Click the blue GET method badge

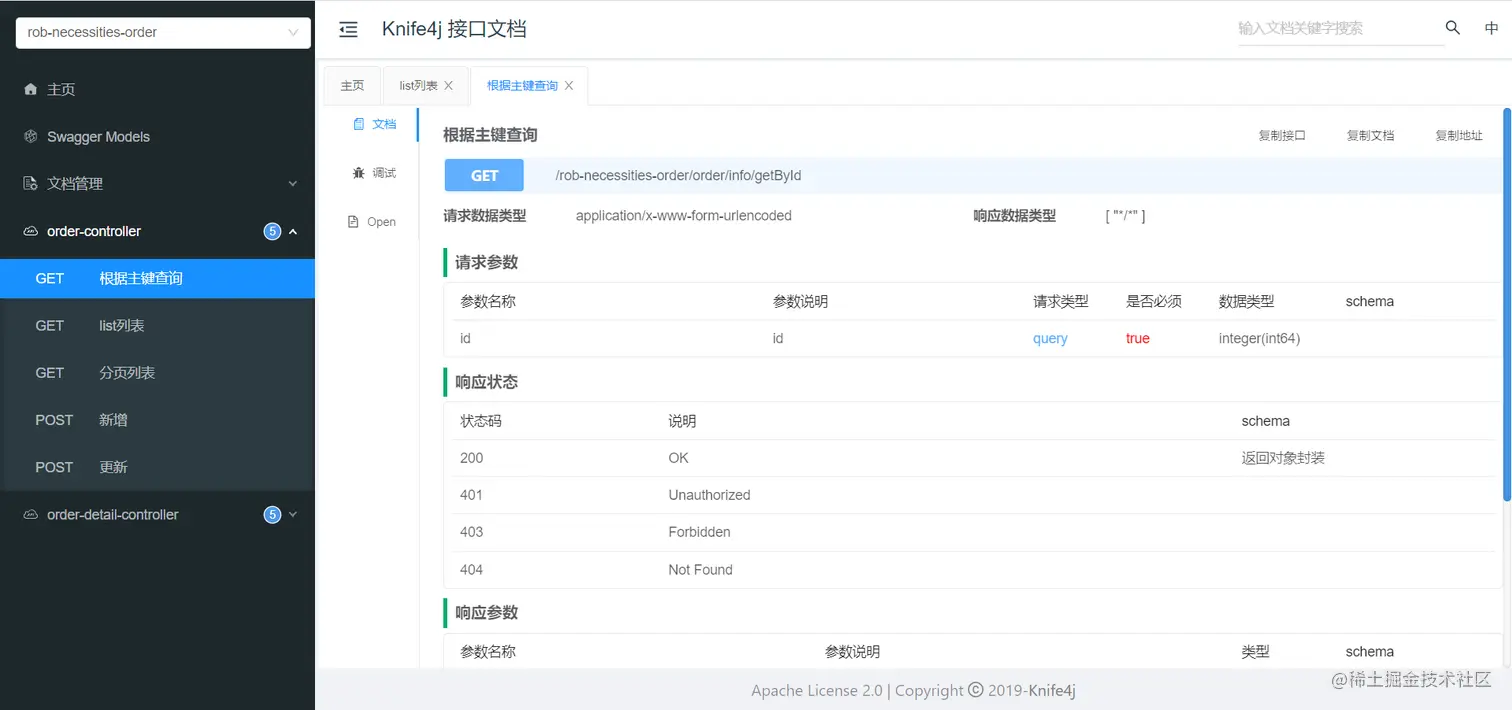[x=484, y=175]
